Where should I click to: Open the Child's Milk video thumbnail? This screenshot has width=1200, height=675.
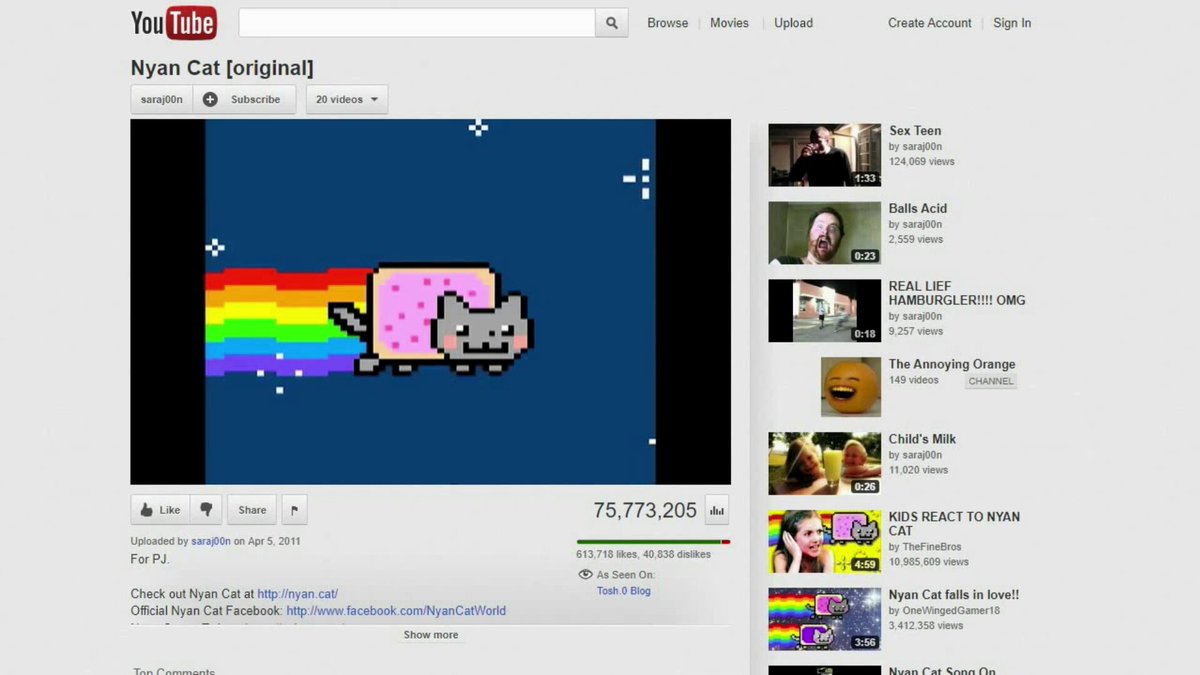coord(824,463)
